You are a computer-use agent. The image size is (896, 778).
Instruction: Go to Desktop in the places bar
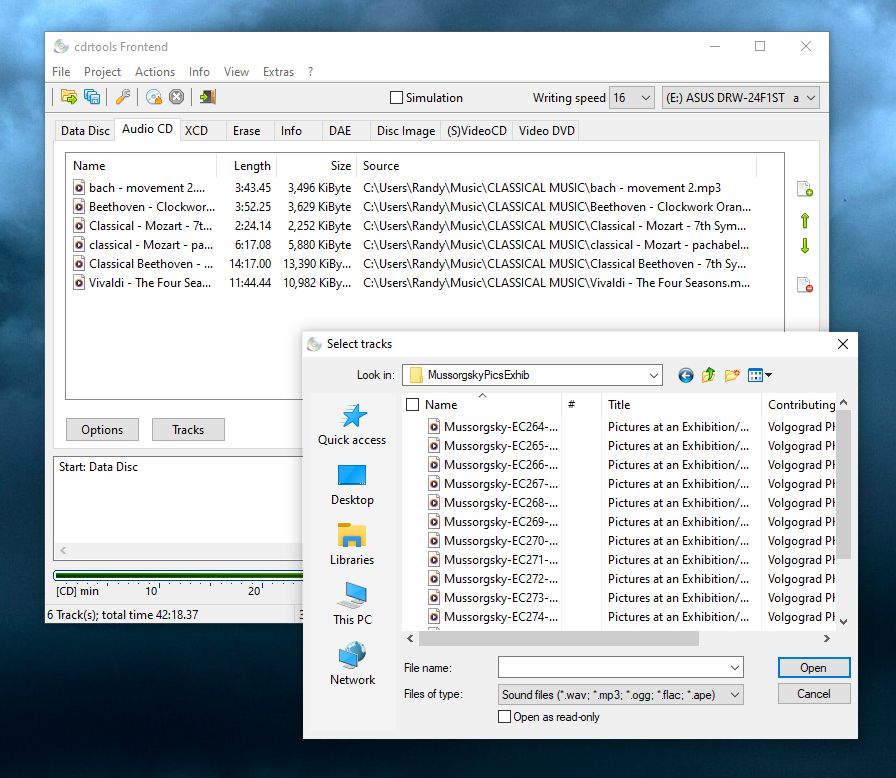tap(352, 485)
